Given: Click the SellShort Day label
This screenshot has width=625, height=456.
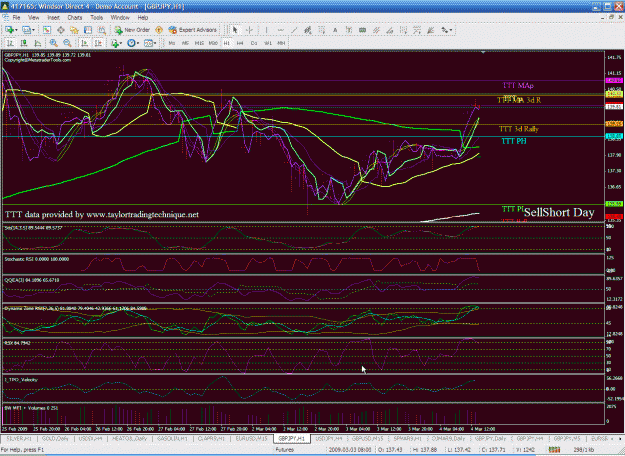Looking at the screenshot, I should coord(559,212).
